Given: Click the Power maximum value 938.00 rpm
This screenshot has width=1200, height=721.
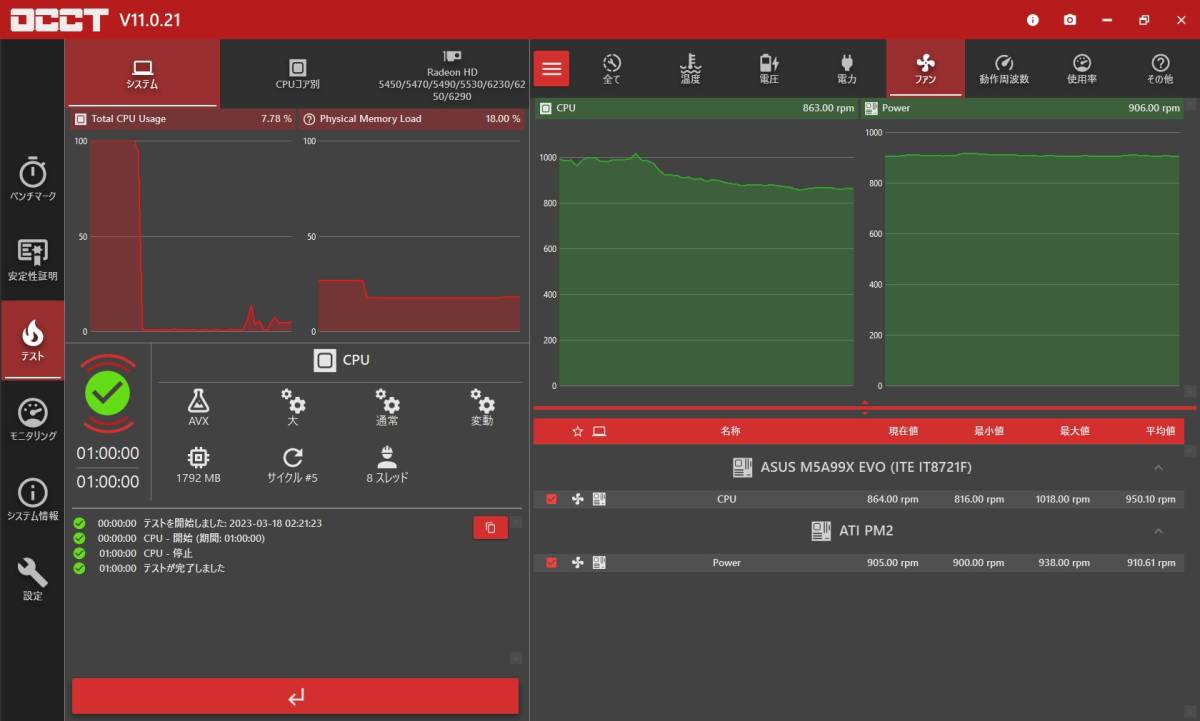Looking at the screenshot, I should pos(1064,563).
